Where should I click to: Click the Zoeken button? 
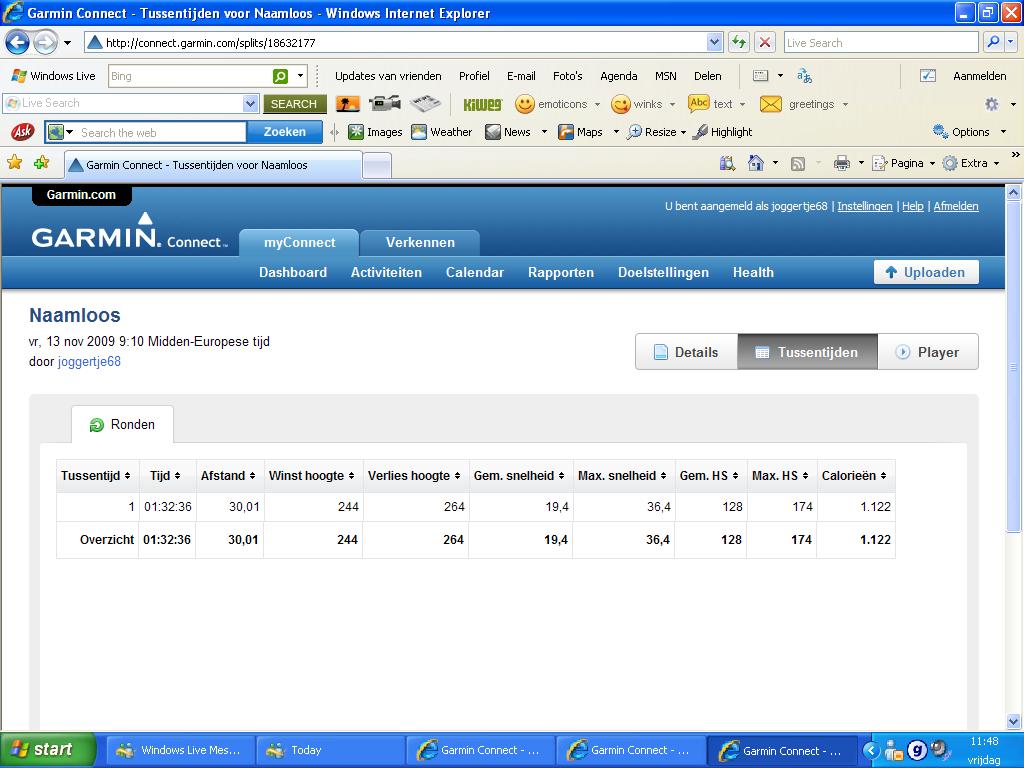[x=285, y=132]
